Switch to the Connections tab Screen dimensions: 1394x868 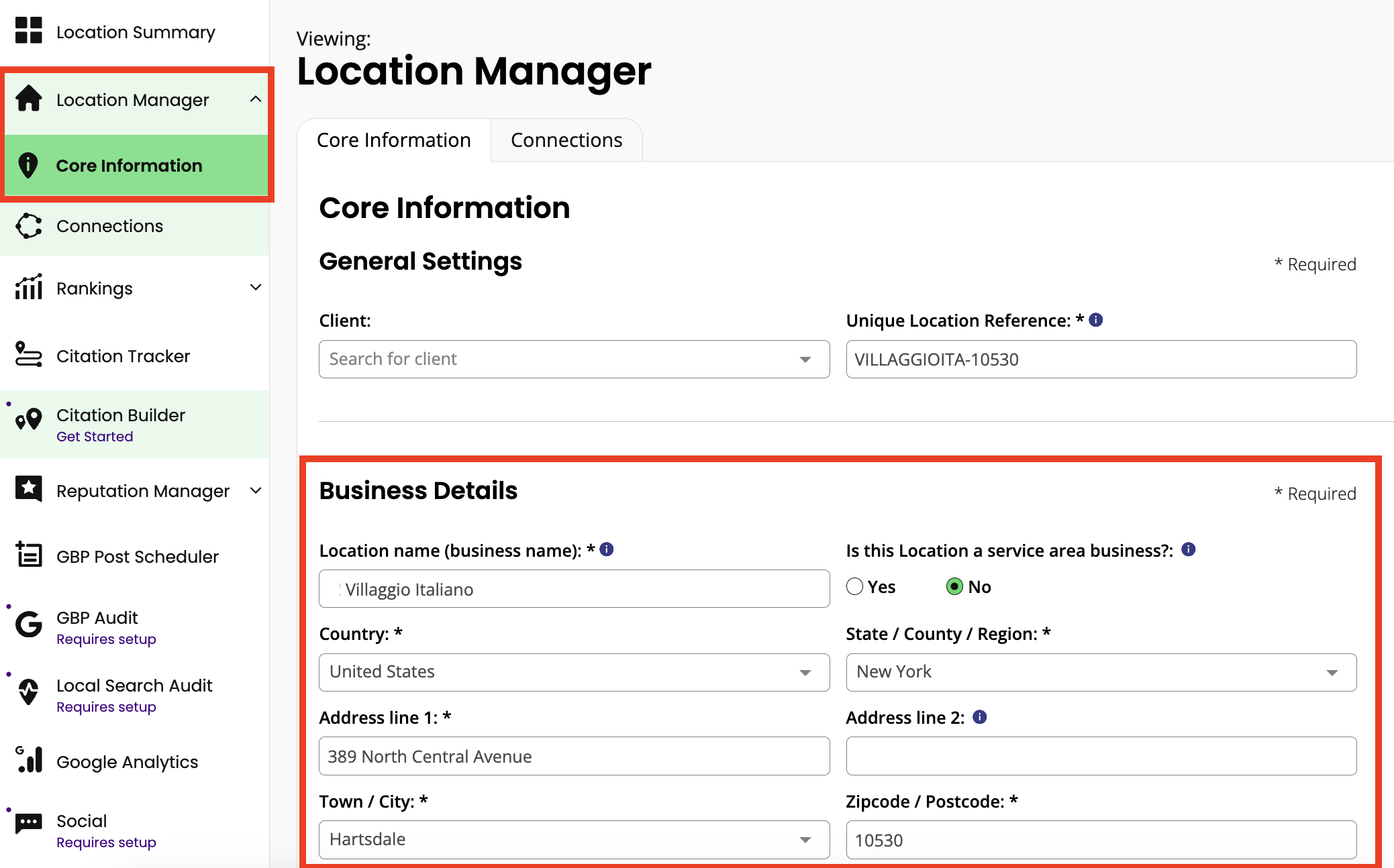(566, 140)
